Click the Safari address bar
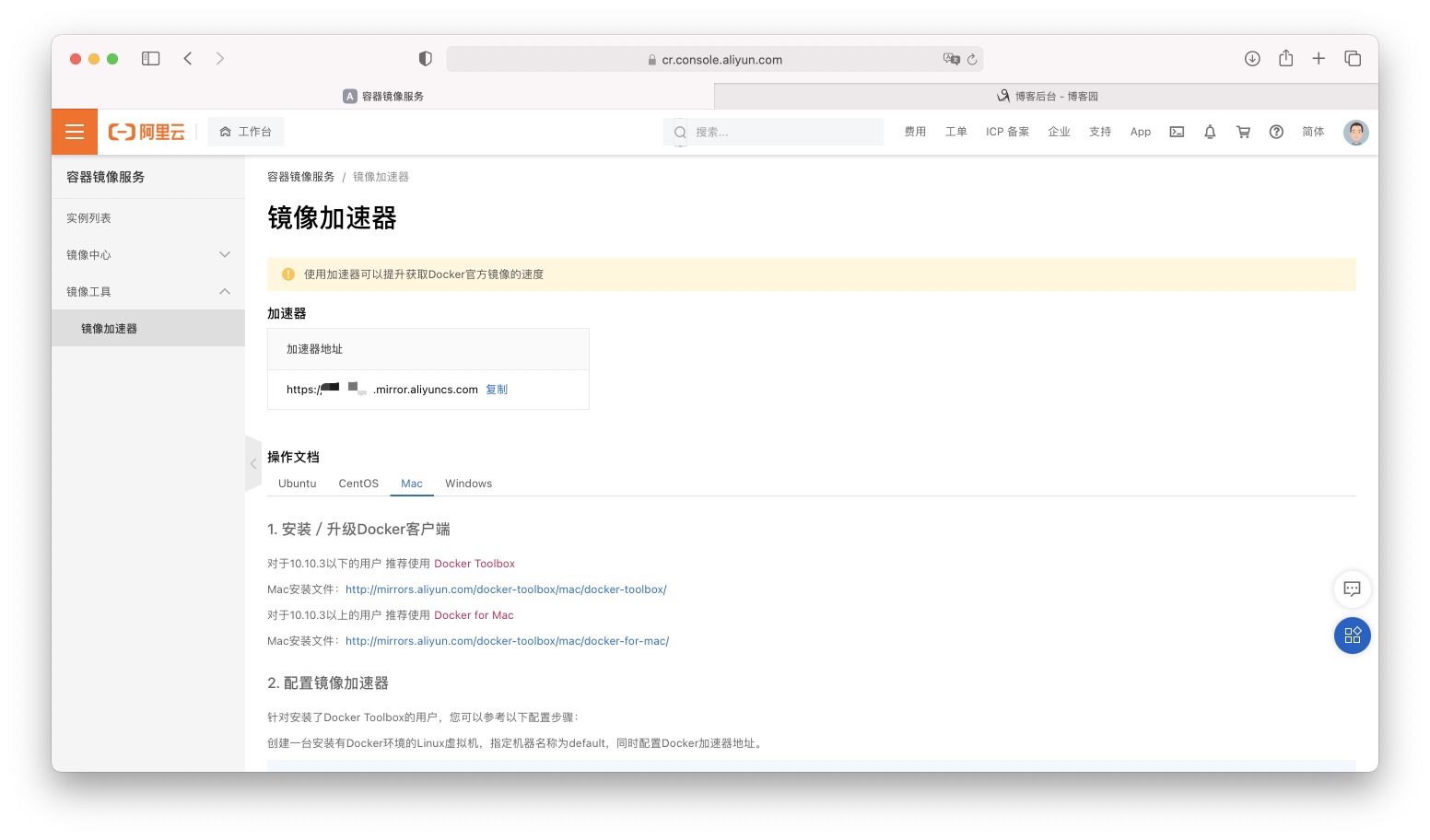Image resolution: width=1430 pixels, height=840 pixels. [715, 59]
